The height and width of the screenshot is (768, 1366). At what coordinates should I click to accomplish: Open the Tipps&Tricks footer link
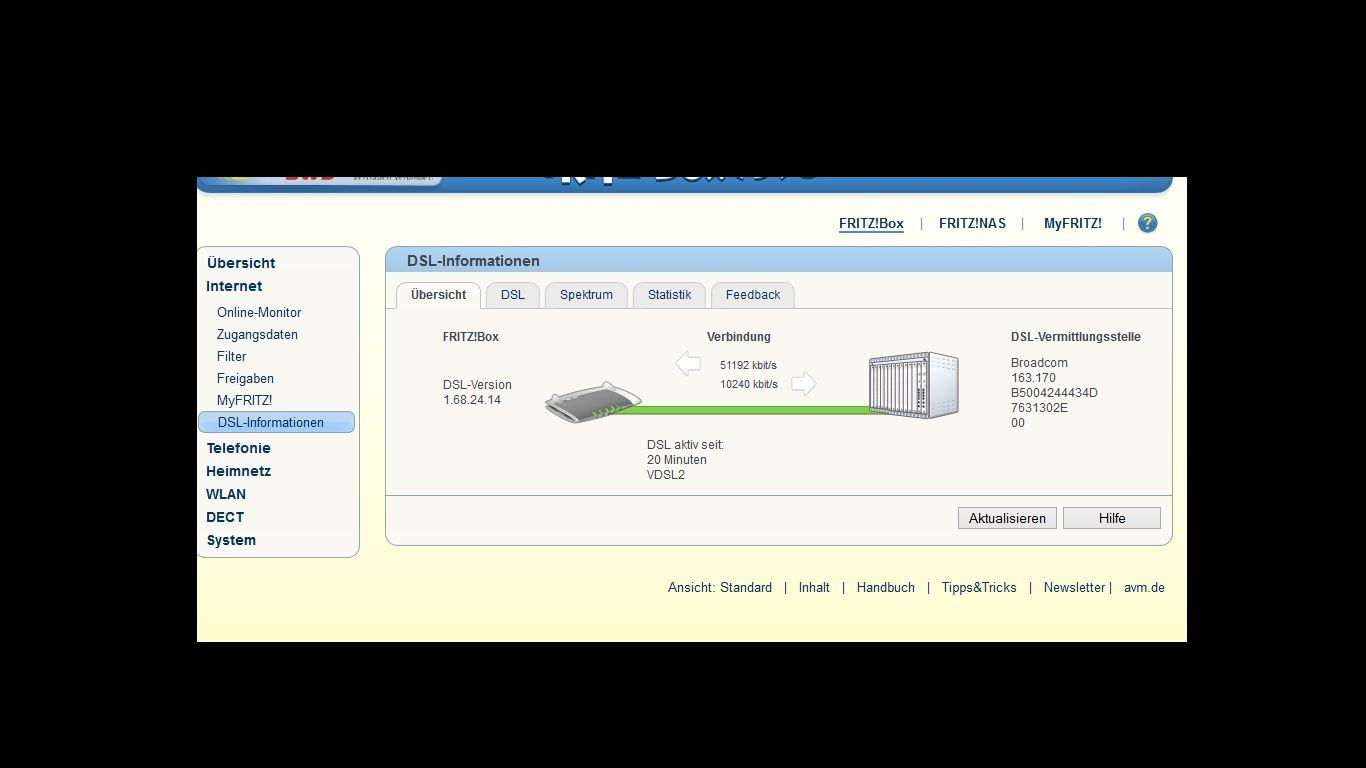coord(979,588)
